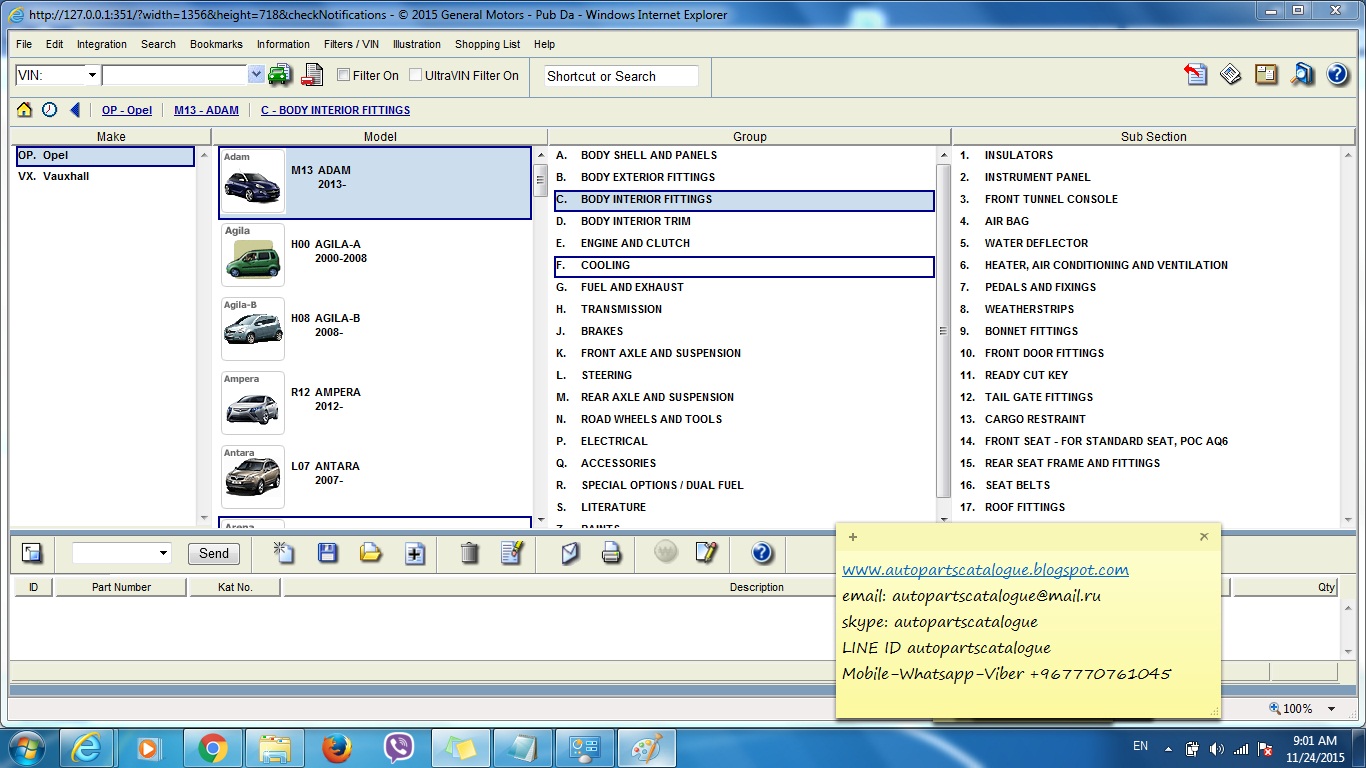Open session history via clock icon

click(x=49, y=110)
